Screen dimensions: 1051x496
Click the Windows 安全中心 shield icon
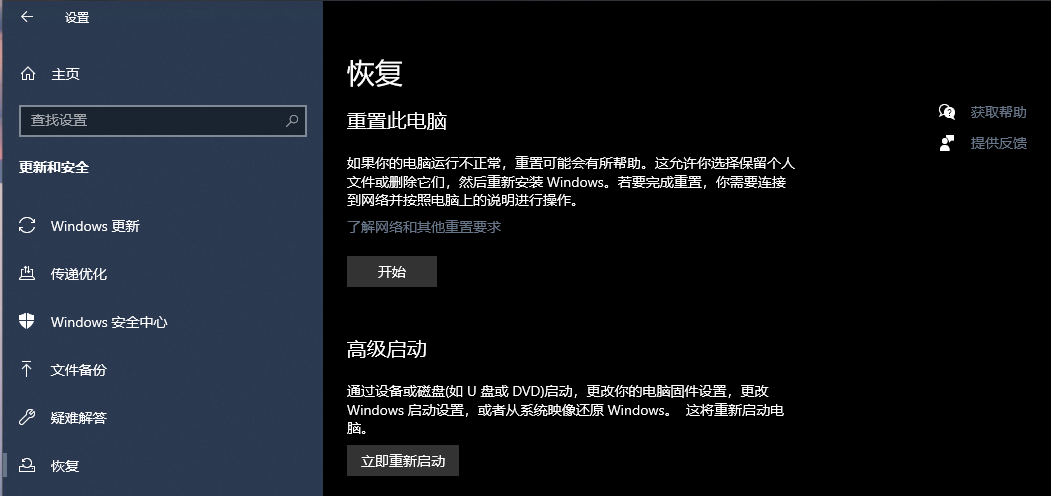coord(27,322)
